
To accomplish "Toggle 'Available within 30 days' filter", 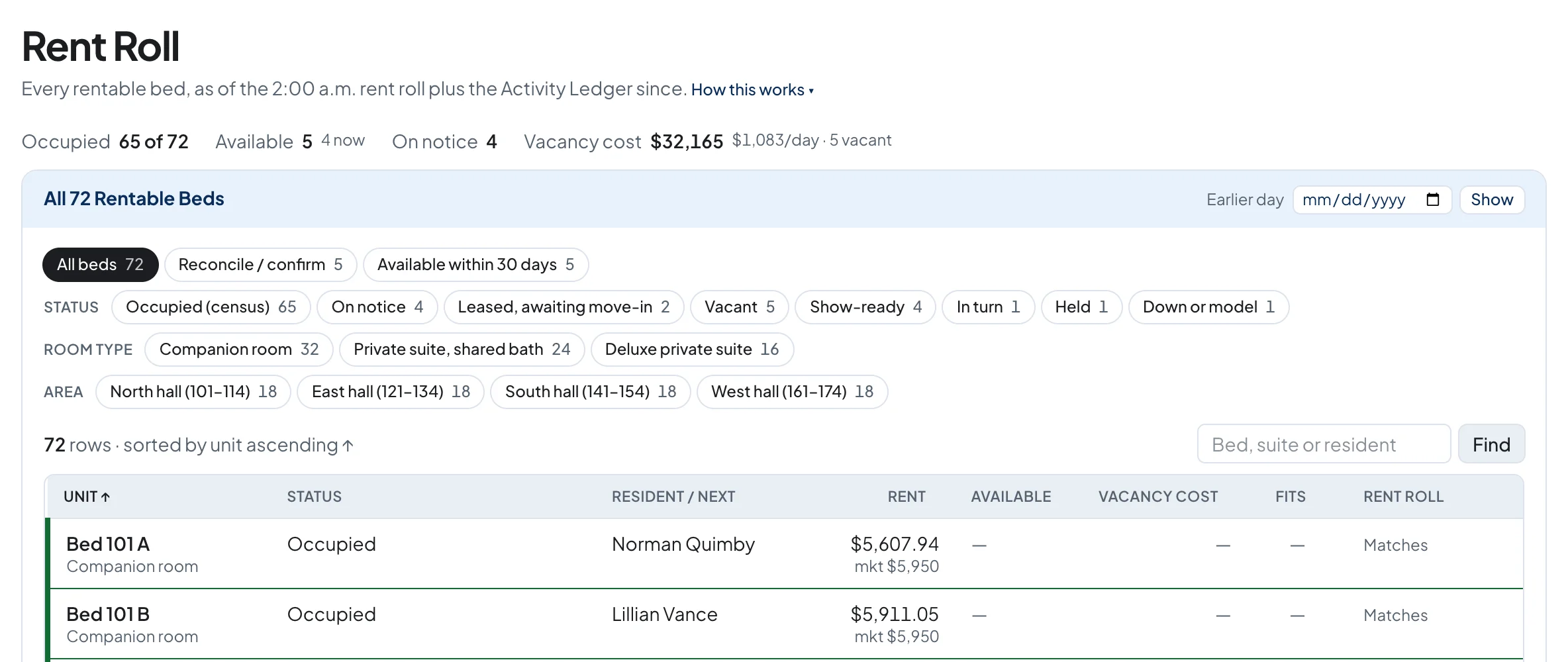I will (x=475, y=265).
